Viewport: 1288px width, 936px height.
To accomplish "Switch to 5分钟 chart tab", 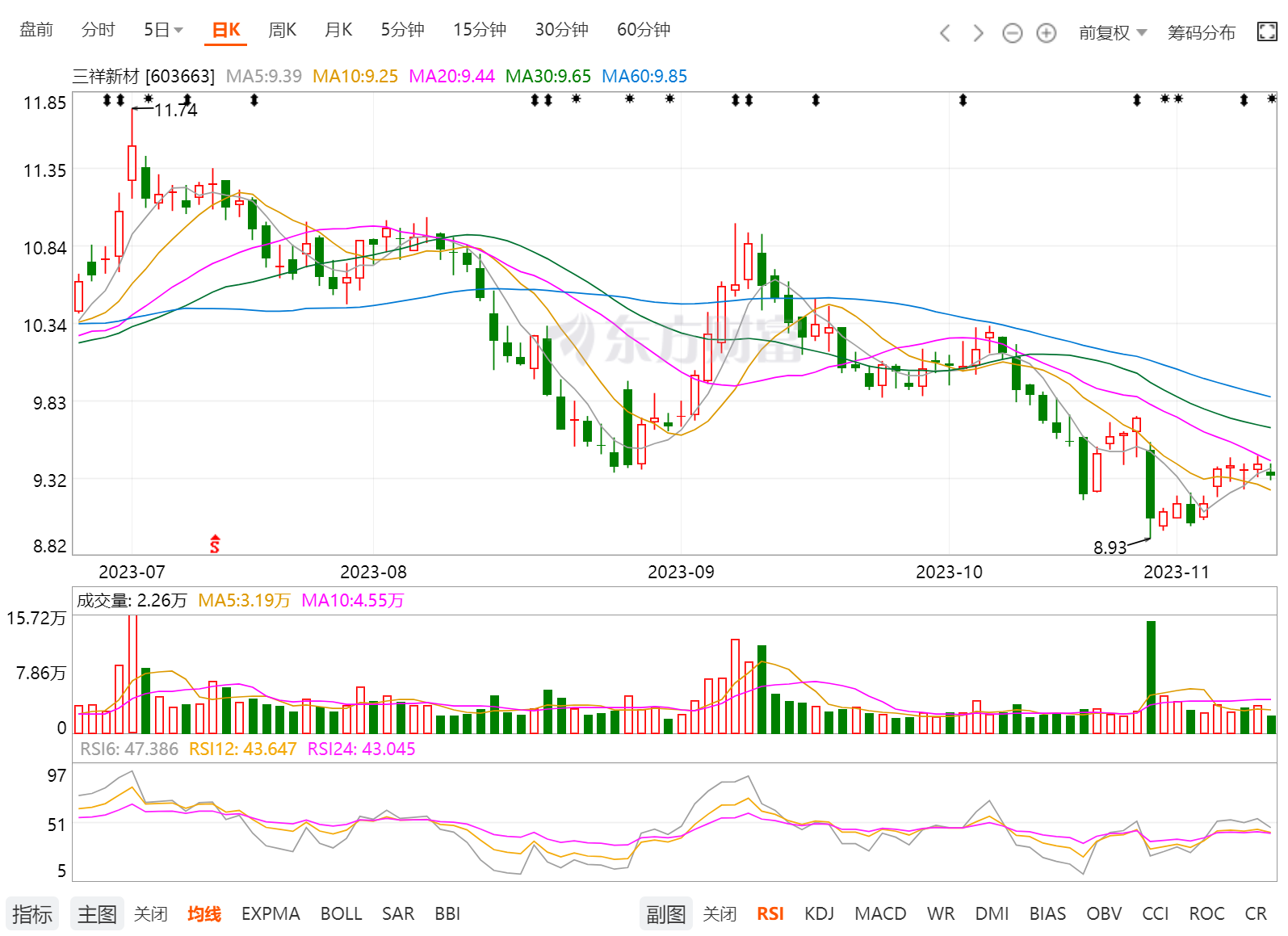I will (403, 30).
